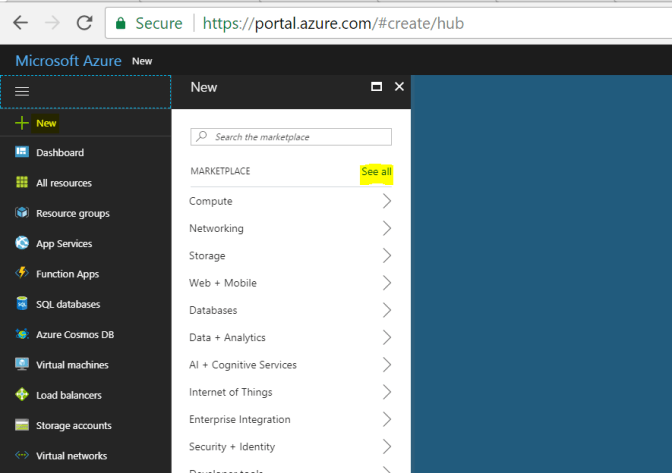Expand the Databases category chevron
The height and width of the screenshot is (473, 672).
point(386,310)
